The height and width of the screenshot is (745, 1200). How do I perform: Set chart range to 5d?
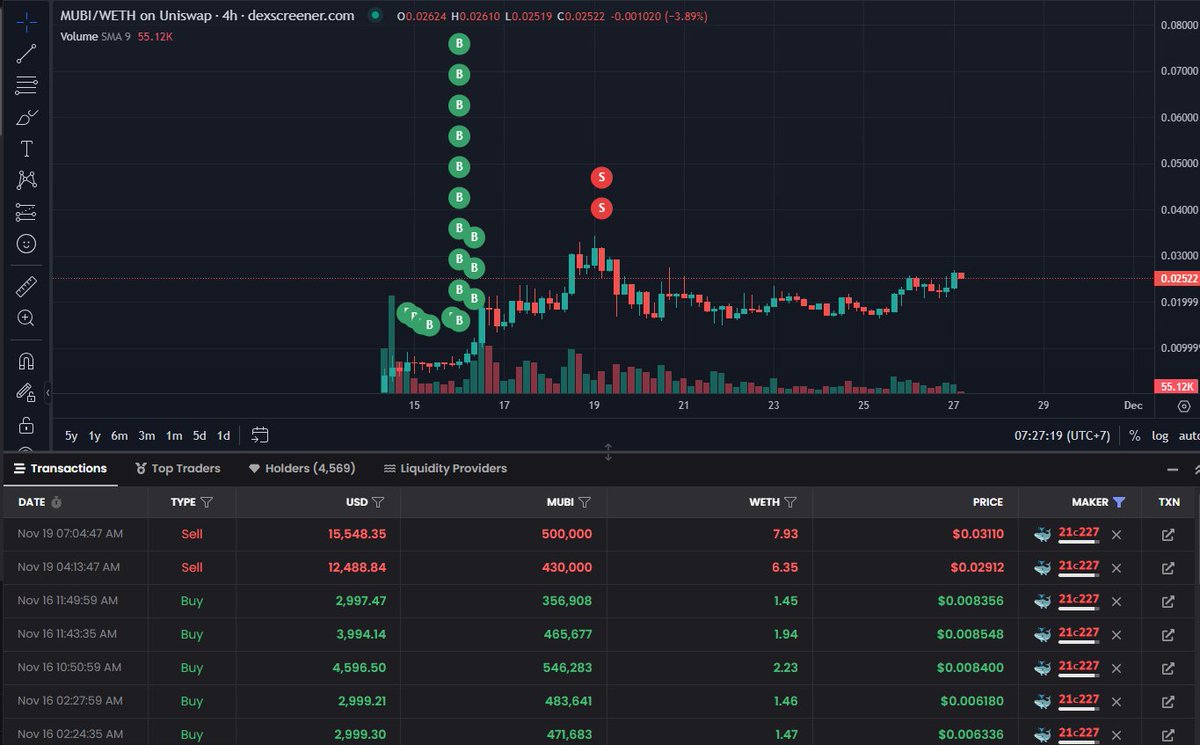(199, 436)
